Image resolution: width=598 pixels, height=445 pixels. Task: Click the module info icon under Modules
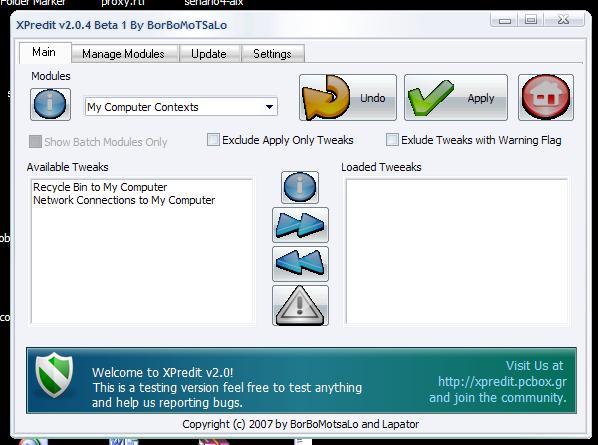(50, 104)
